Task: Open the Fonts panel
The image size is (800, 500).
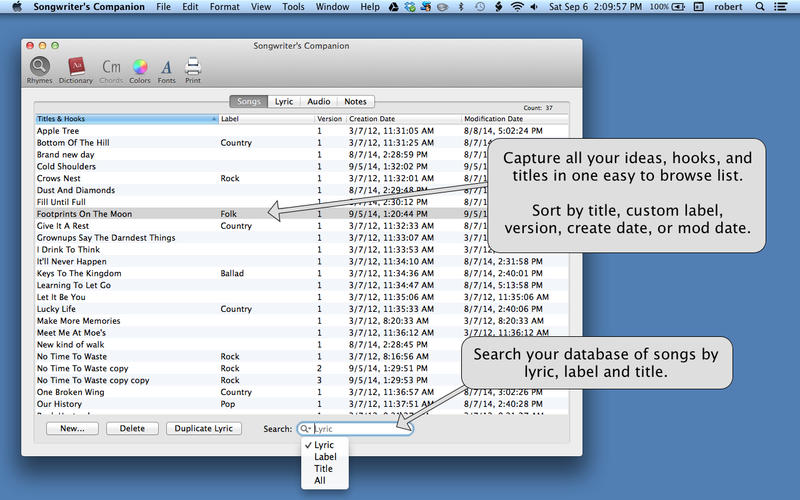Action: (x=166, y=68)
